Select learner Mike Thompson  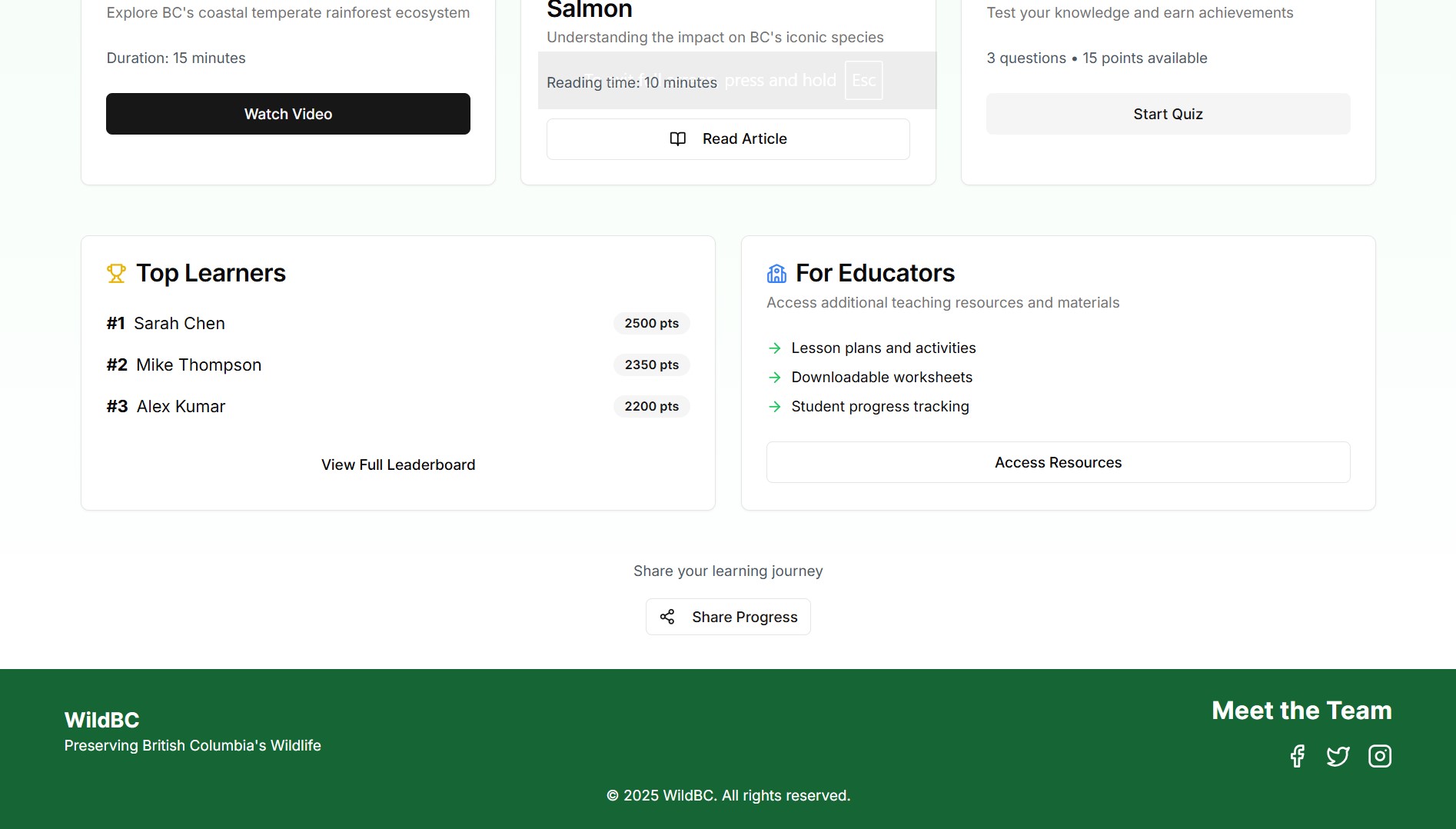199,365
